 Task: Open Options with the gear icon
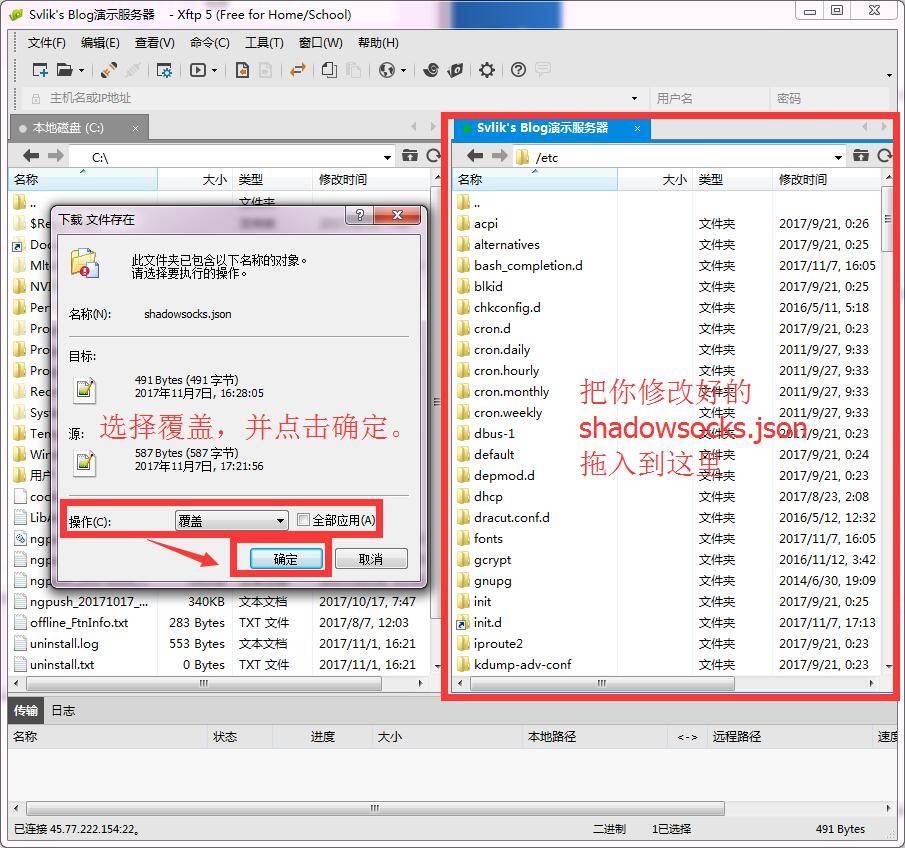(x=487, y=70)
